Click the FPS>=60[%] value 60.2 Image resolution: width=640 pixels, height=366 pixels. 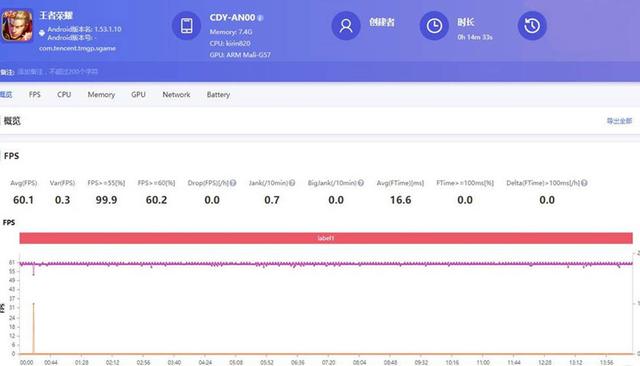[156, 200]
